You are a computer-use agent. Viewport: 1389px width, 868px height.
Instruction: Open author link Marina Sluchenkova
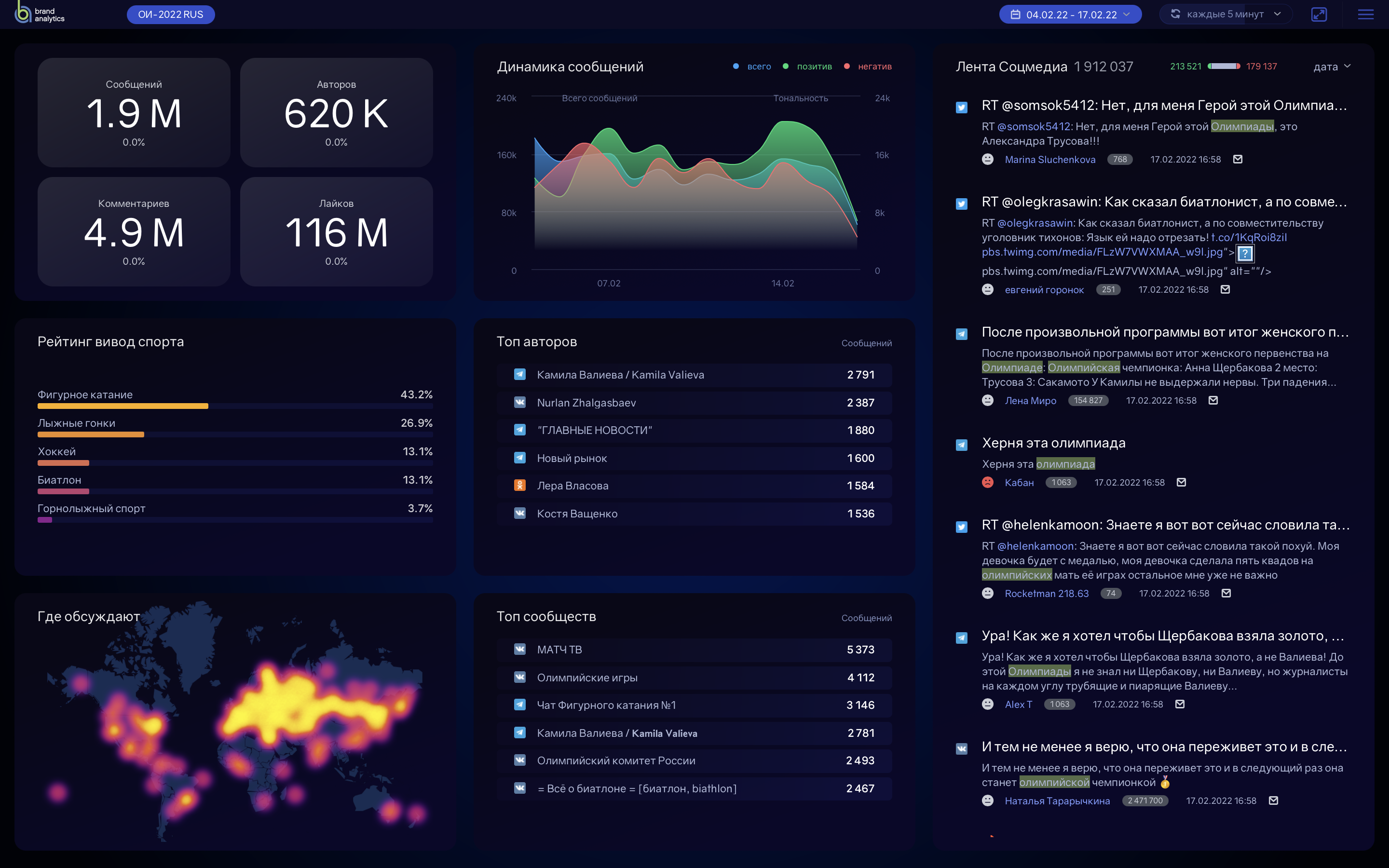[x=1050, y=160]
